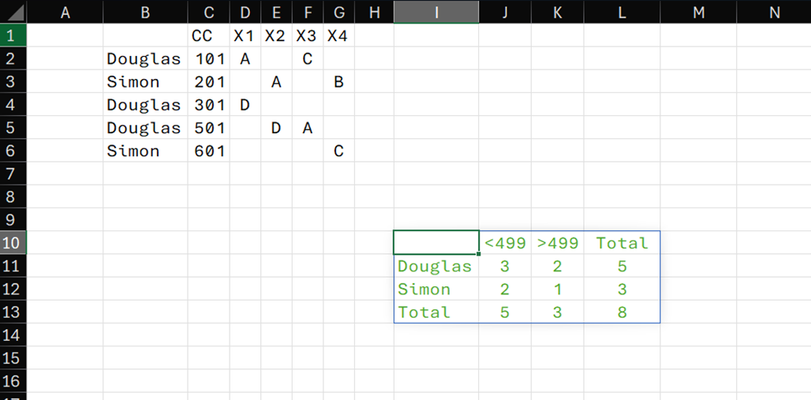811x400 pixels.
Task: Select column A header
Action: pyautogui.click(x=65, y=11)
